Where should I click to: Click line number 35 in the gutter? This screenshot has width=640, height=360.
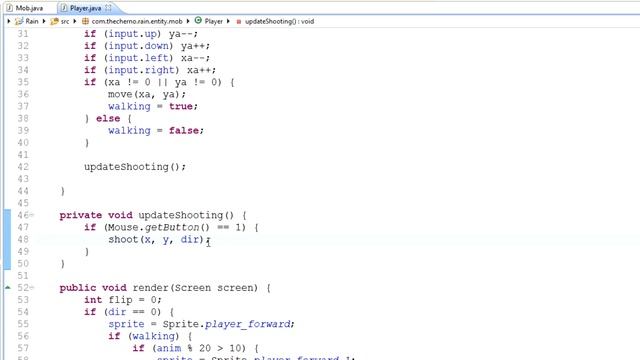[23, 82]
